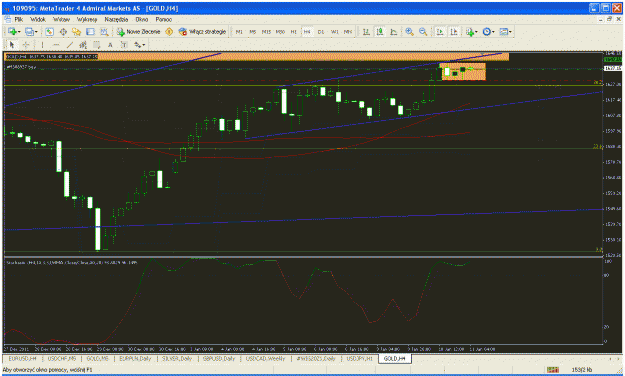This screenshot has height=376, width=625.
Task: Open the Strategy Tester
Action: click(104, 32)
